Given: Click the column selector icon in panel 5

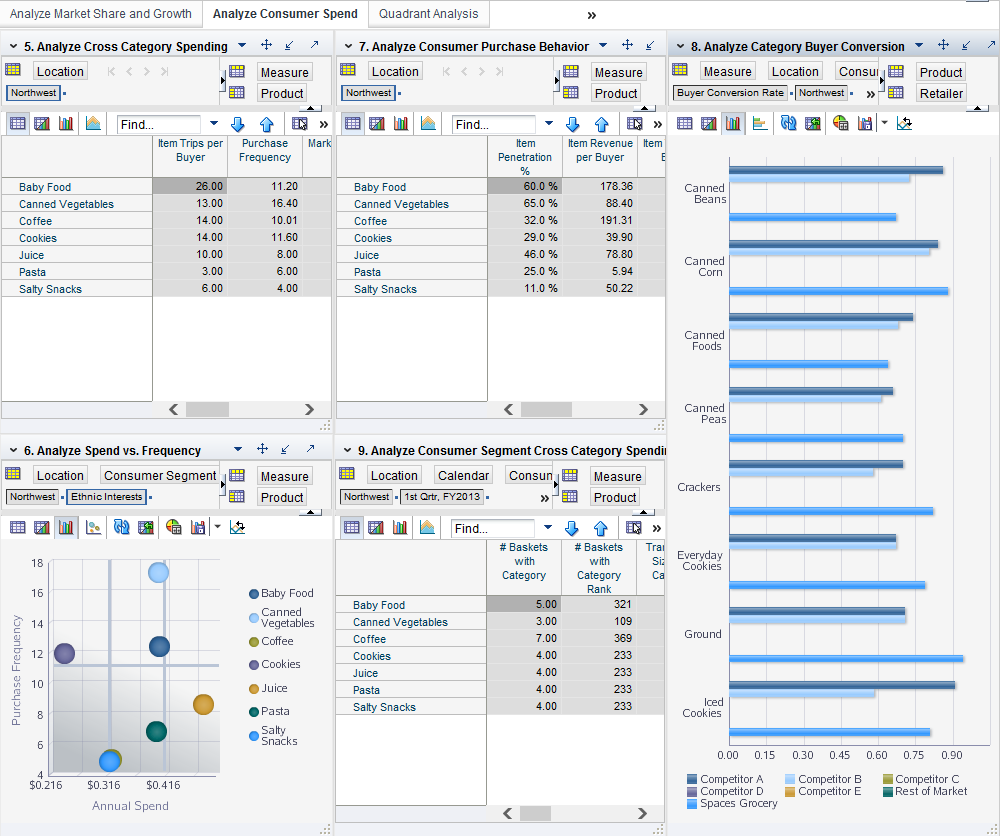Looking at the screenshot, I should (299, 124).
